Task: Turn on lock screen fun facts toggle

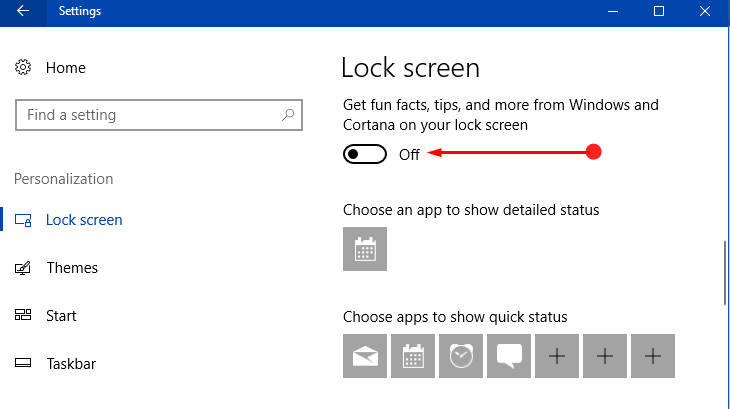Action: click(x=365, y=154)
